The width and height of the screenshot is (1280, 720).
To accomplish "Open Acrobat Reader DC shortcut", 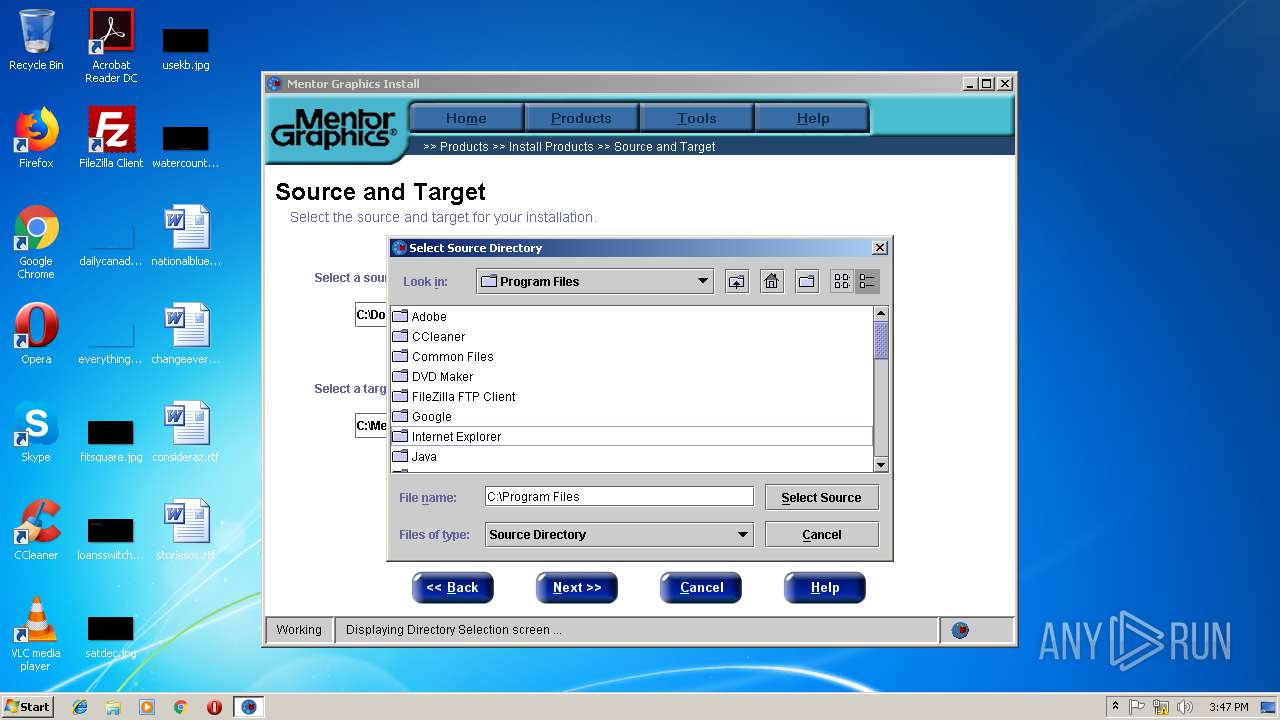I will [x=111, y=46].
